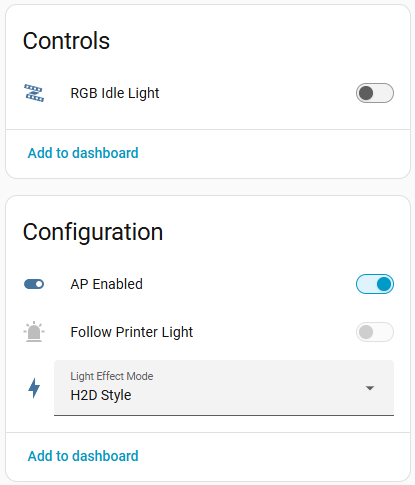This screenshot has width=415, height=485.
Task: Add Controls card entities to dashboard
Action: (83, 153)
